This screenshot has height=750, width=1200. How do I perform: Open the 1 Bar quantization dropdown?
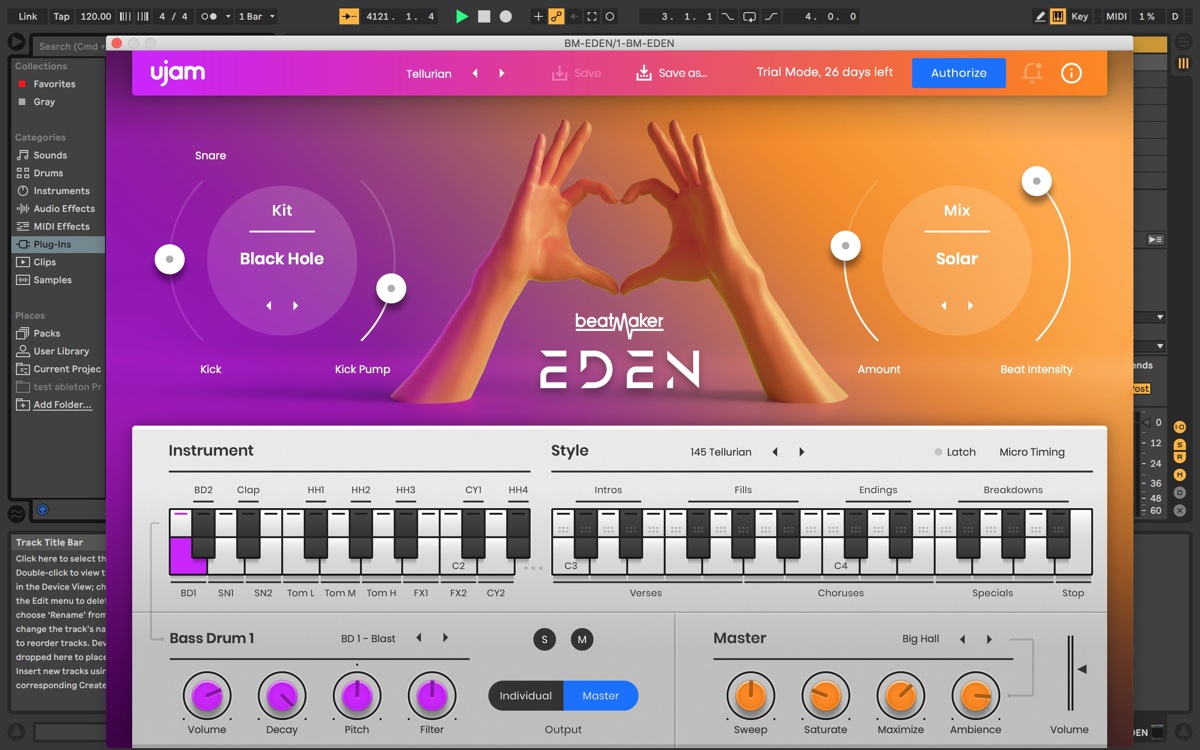257,16
